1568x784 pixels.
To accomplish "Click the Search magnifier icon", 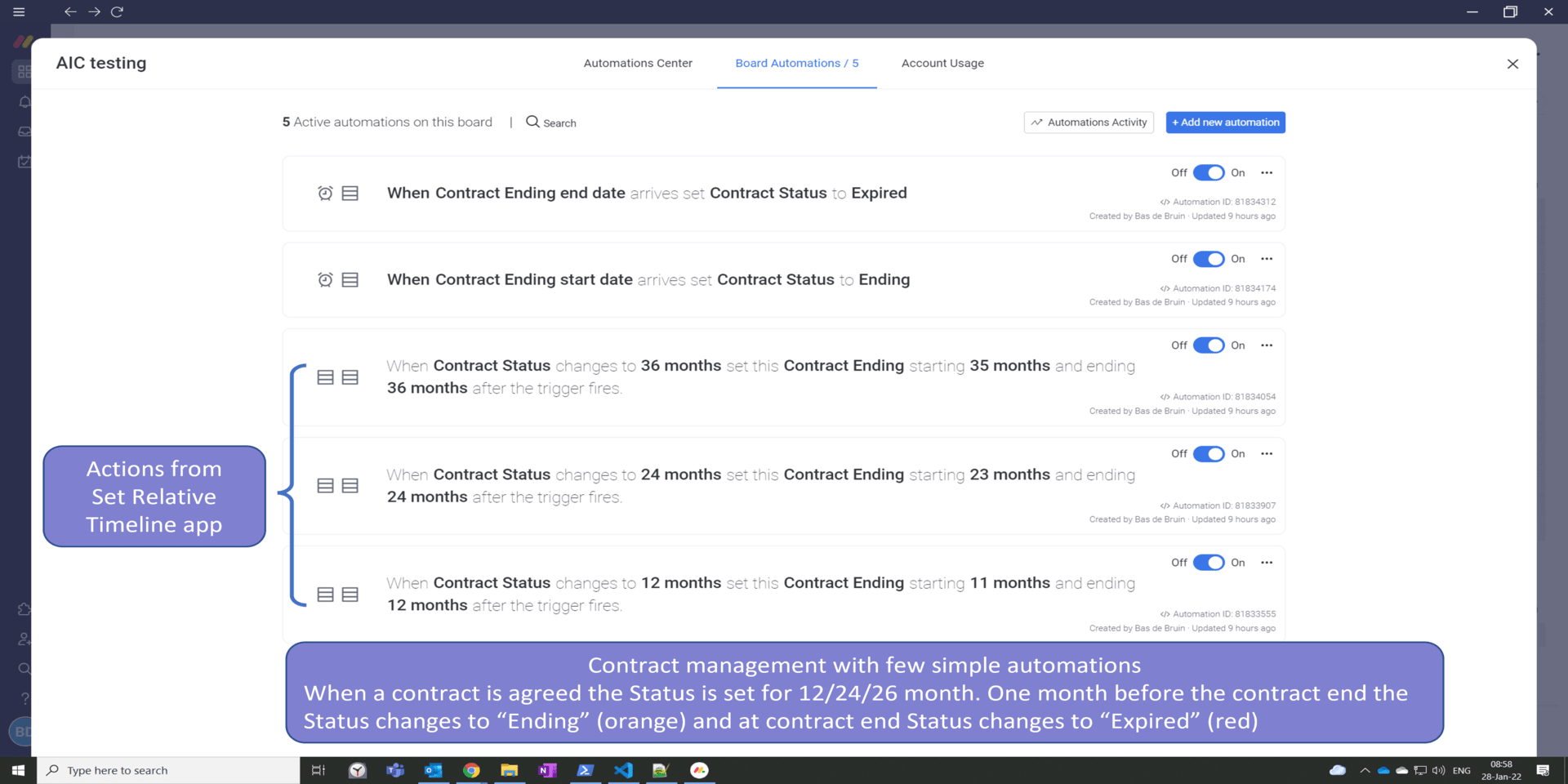I will pos(532,122).
